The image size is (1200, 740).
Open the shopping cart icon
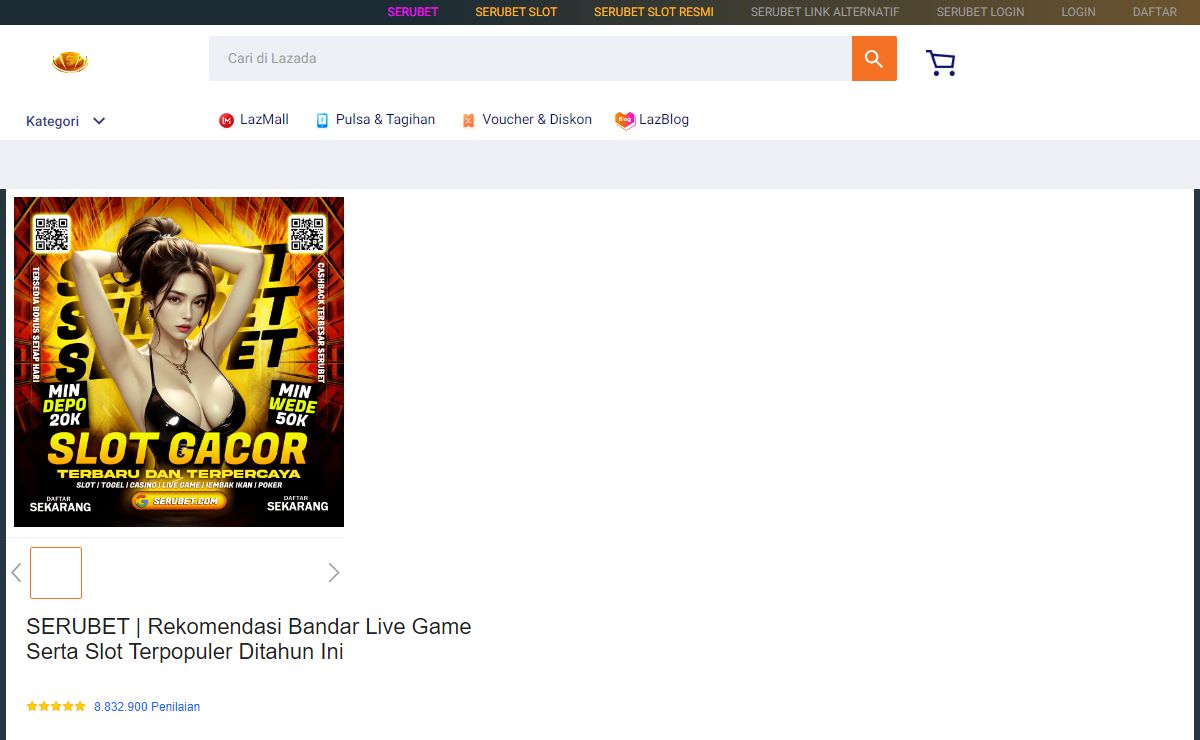pyautogui.click(x=941, y=63)
